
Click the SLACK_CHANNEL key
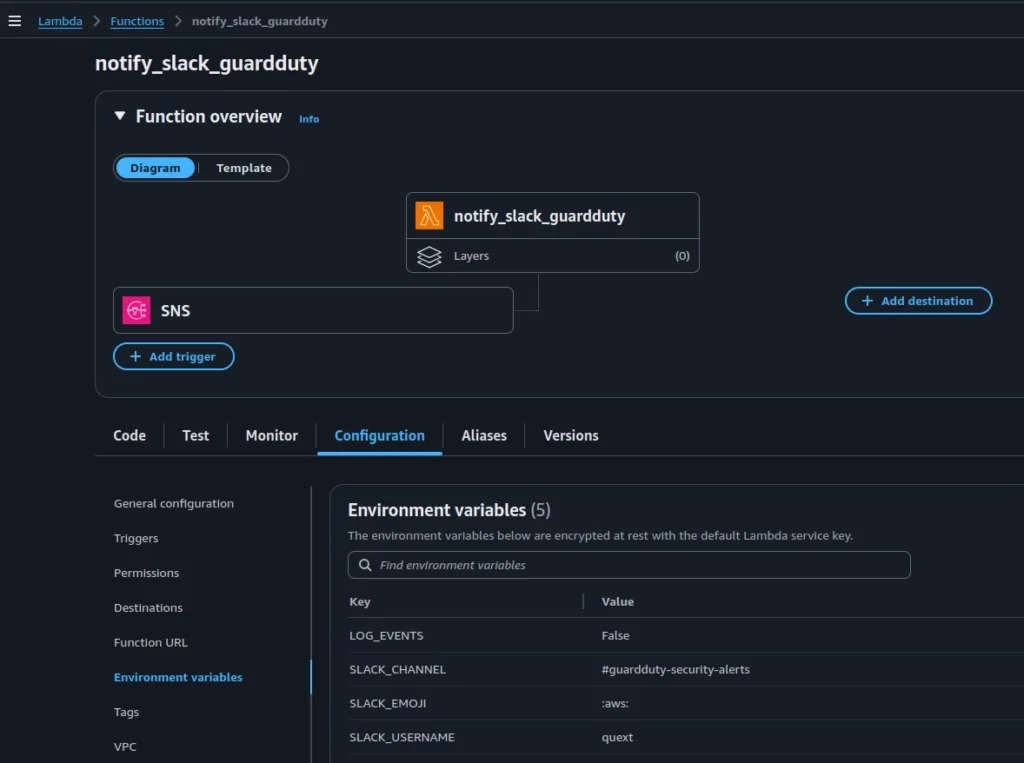[x=398, y=670]
